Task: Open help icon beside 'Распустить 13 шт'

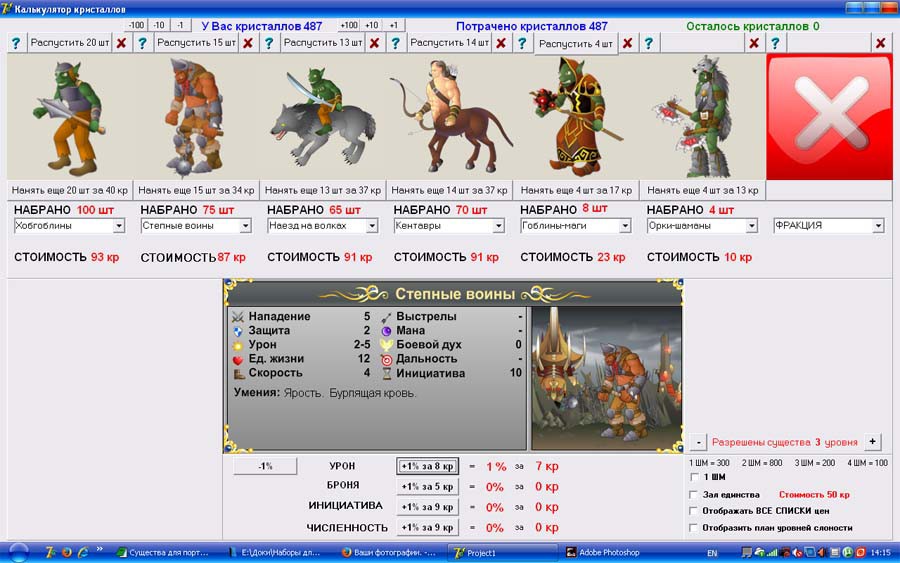Action: tap(269, 43)
